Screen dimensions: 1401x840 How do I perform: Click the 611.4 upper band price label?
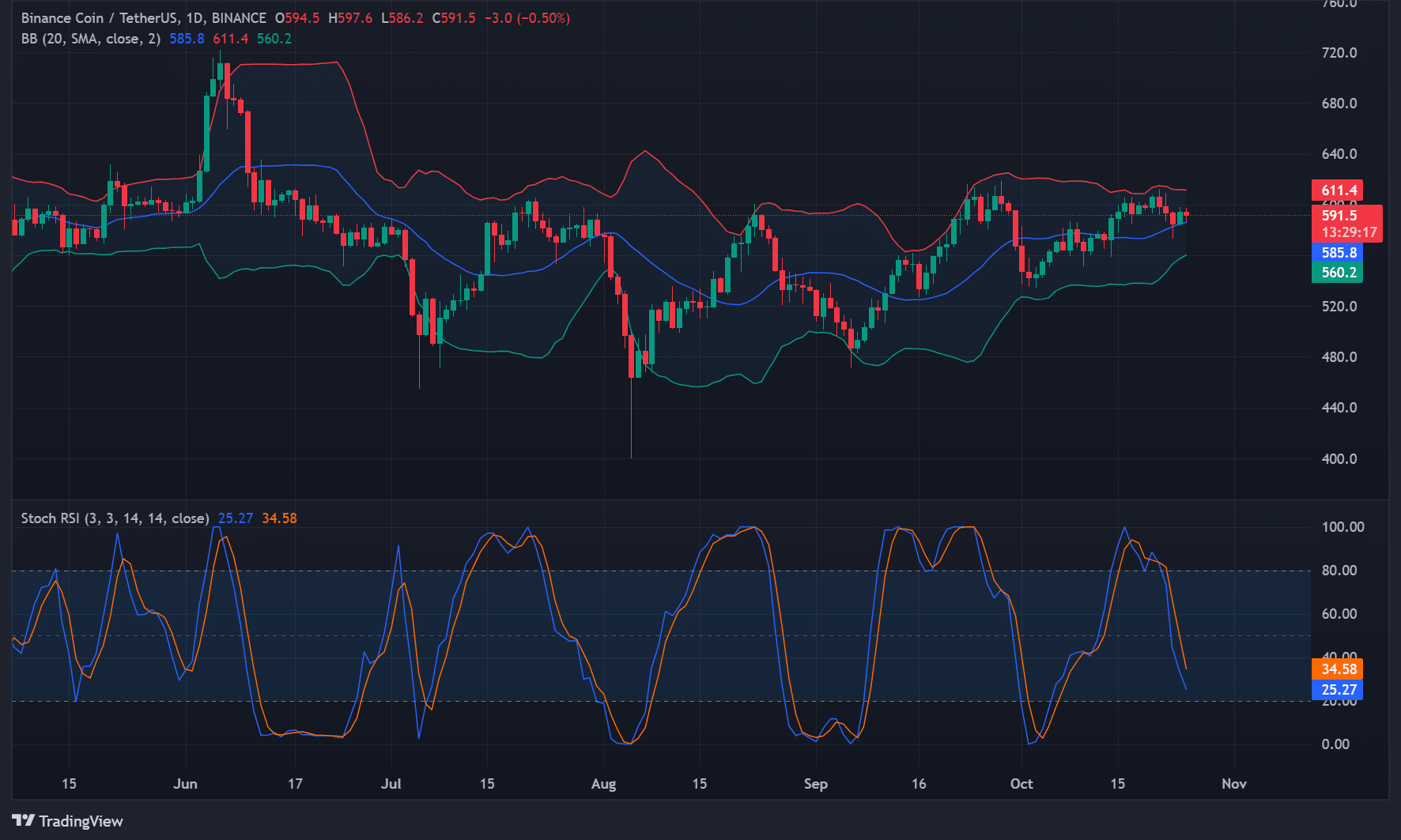click(1337, 190)
